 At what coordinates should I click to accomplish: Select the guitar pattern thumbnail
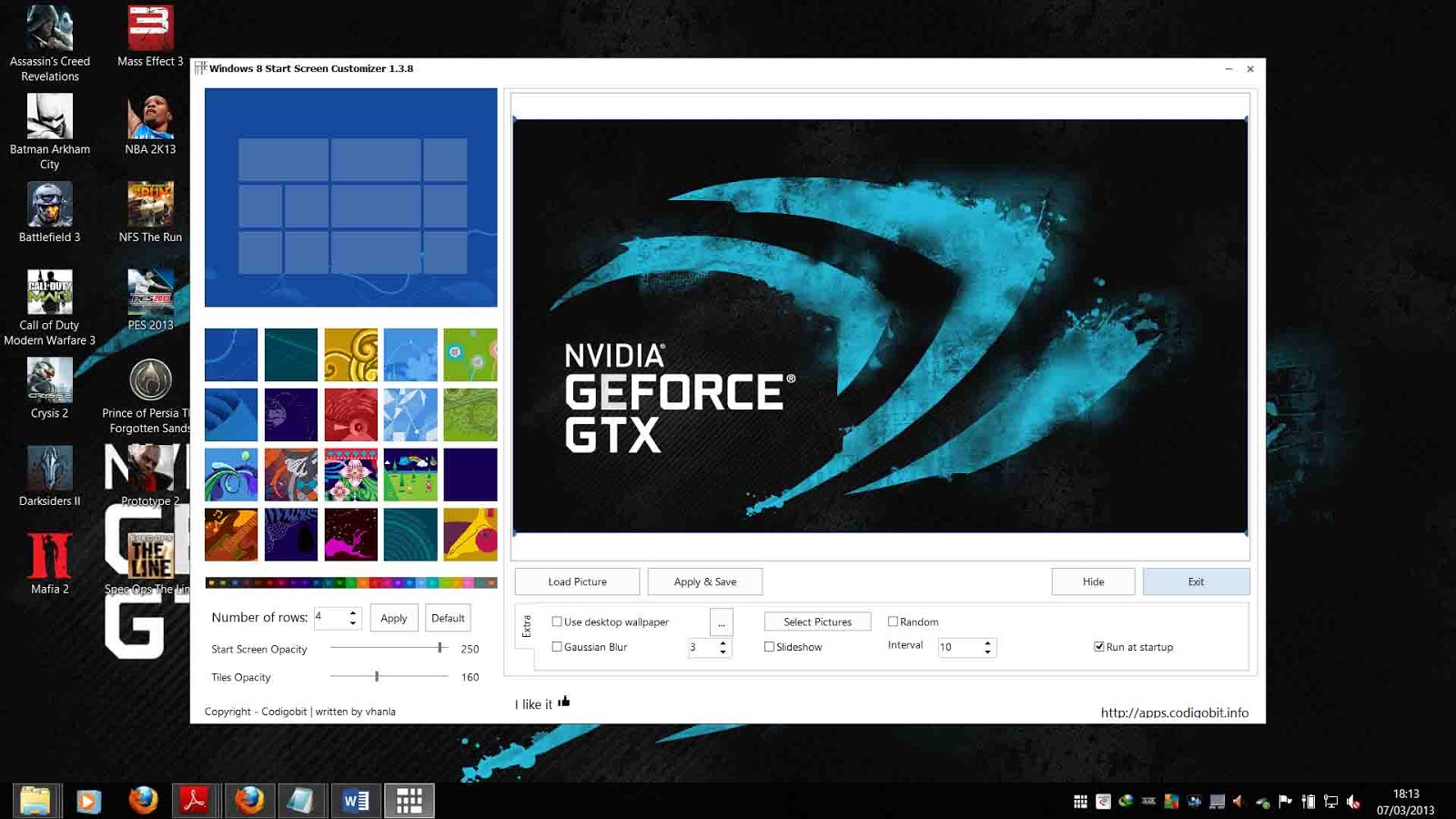click(231, 534)
